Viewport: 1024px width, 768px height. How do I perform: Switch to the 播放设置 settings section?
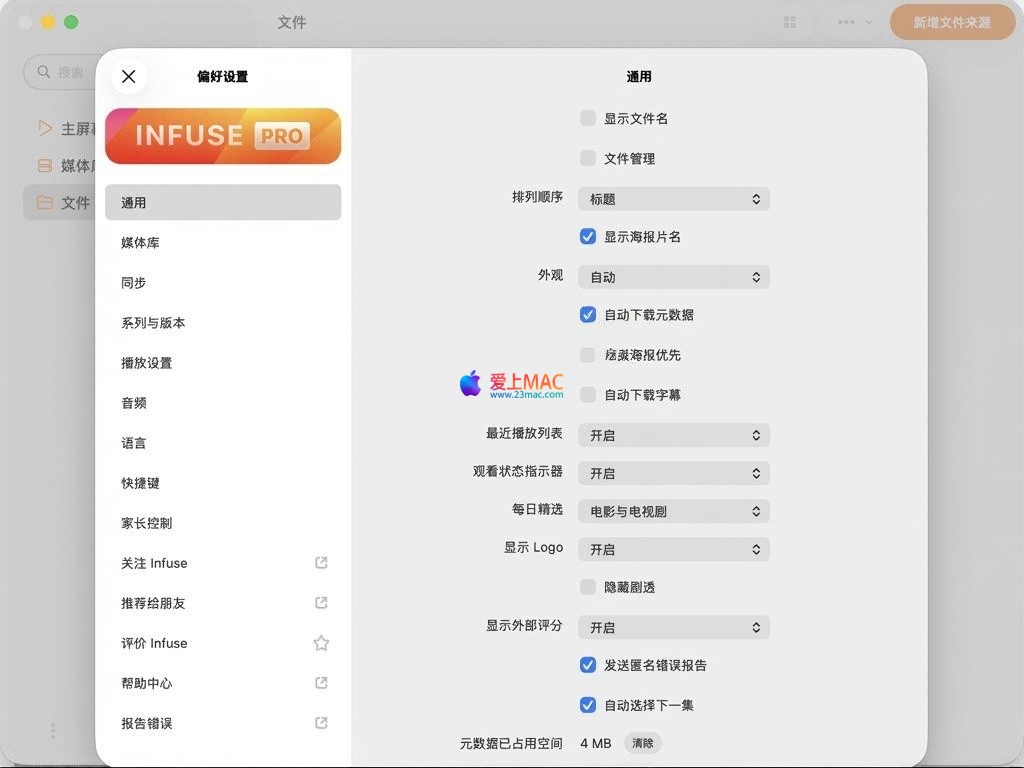[147, 363]
